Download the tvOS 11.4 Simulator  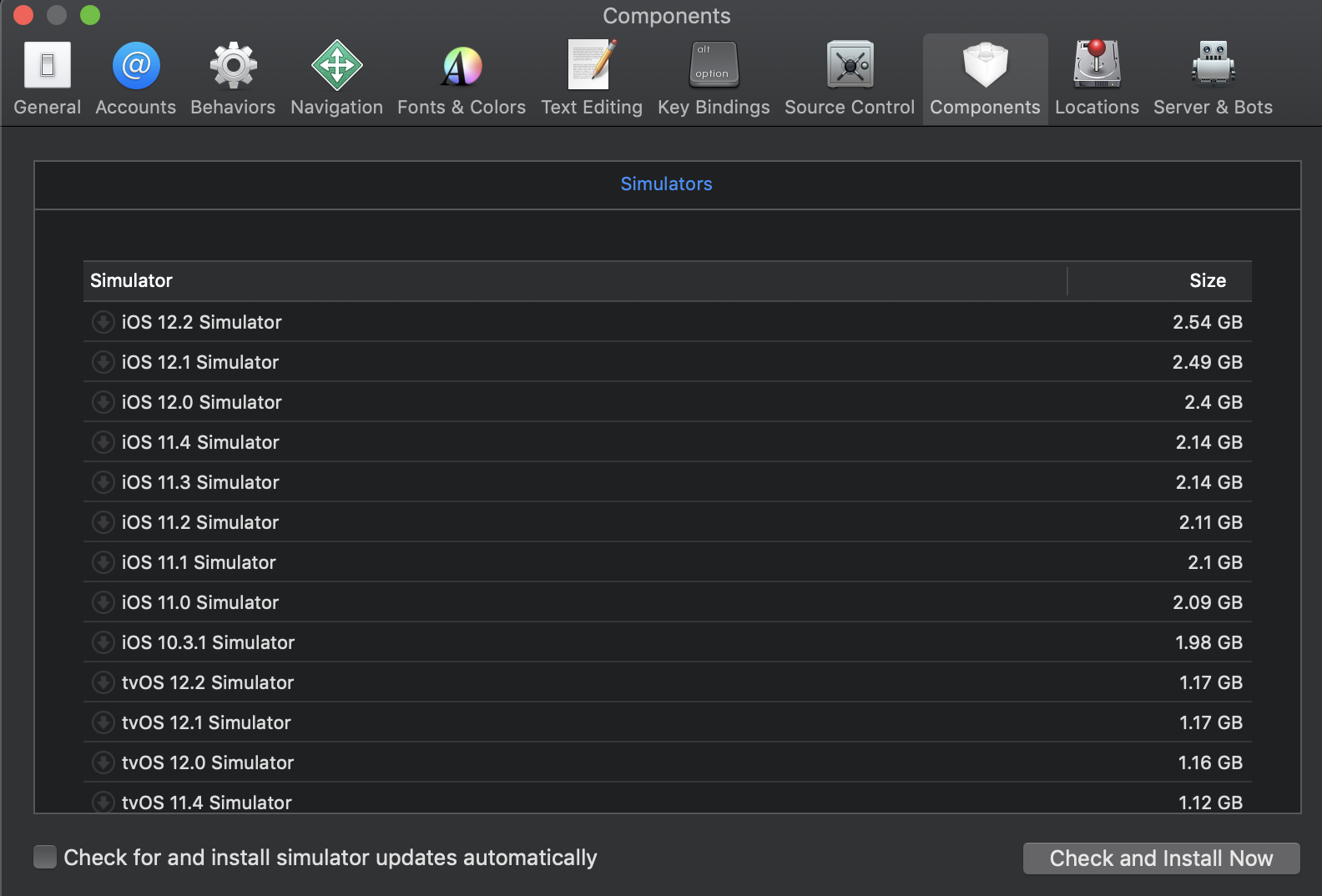click(103, 802)
